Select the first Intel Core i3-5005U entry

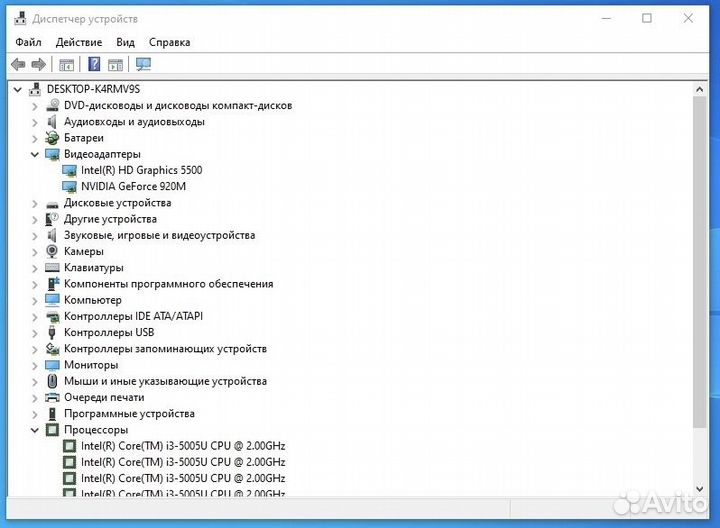tap(183, 446)
